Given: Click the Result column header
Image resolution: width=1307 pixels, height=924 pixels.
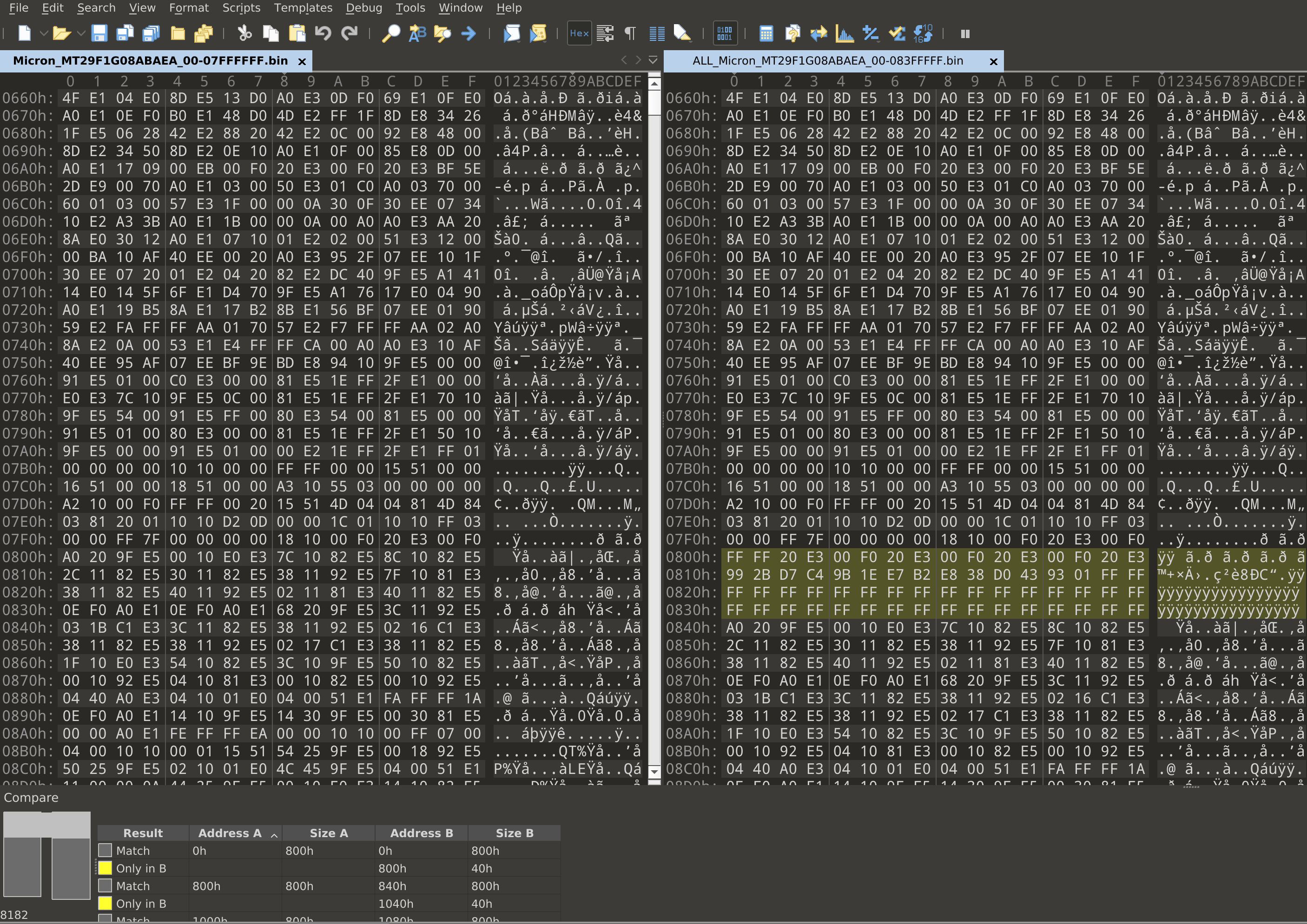Looking at the screenshot, I should 143,833.
